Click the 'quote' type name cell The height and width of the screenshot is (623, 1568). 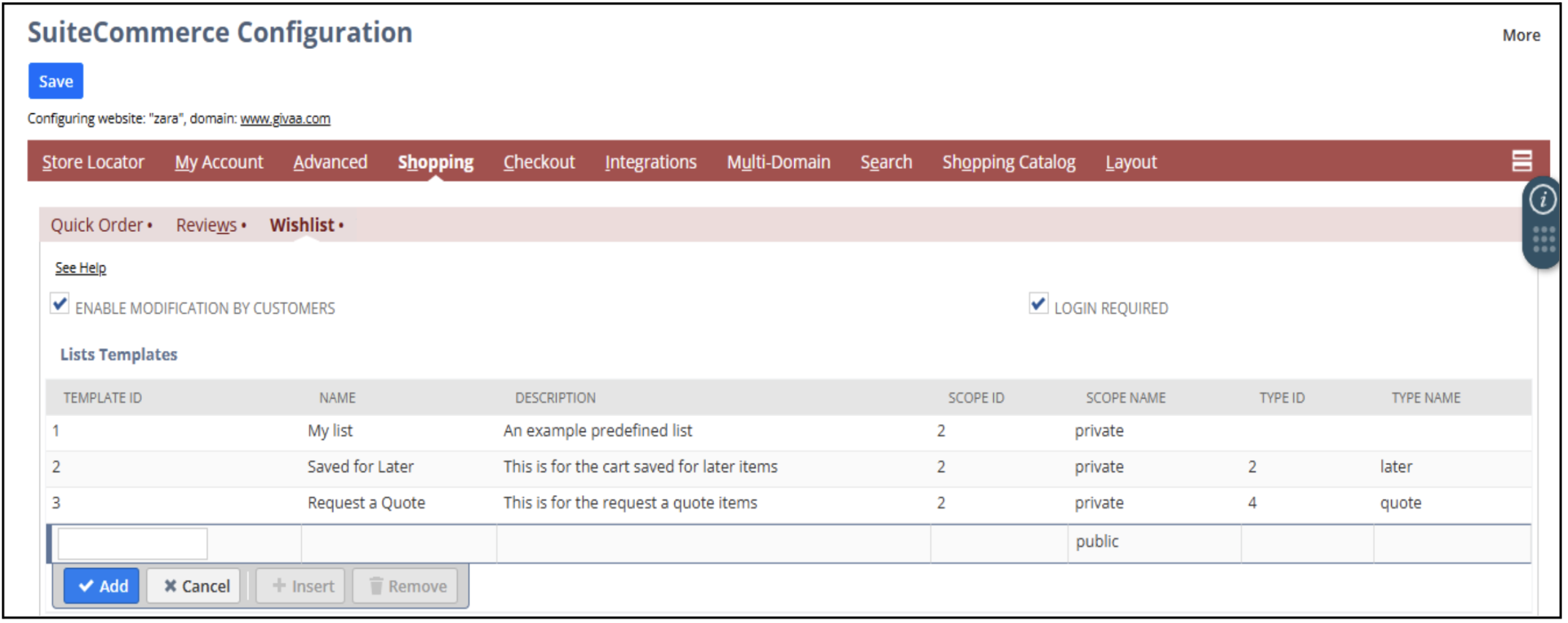[x=1401, y=503]
